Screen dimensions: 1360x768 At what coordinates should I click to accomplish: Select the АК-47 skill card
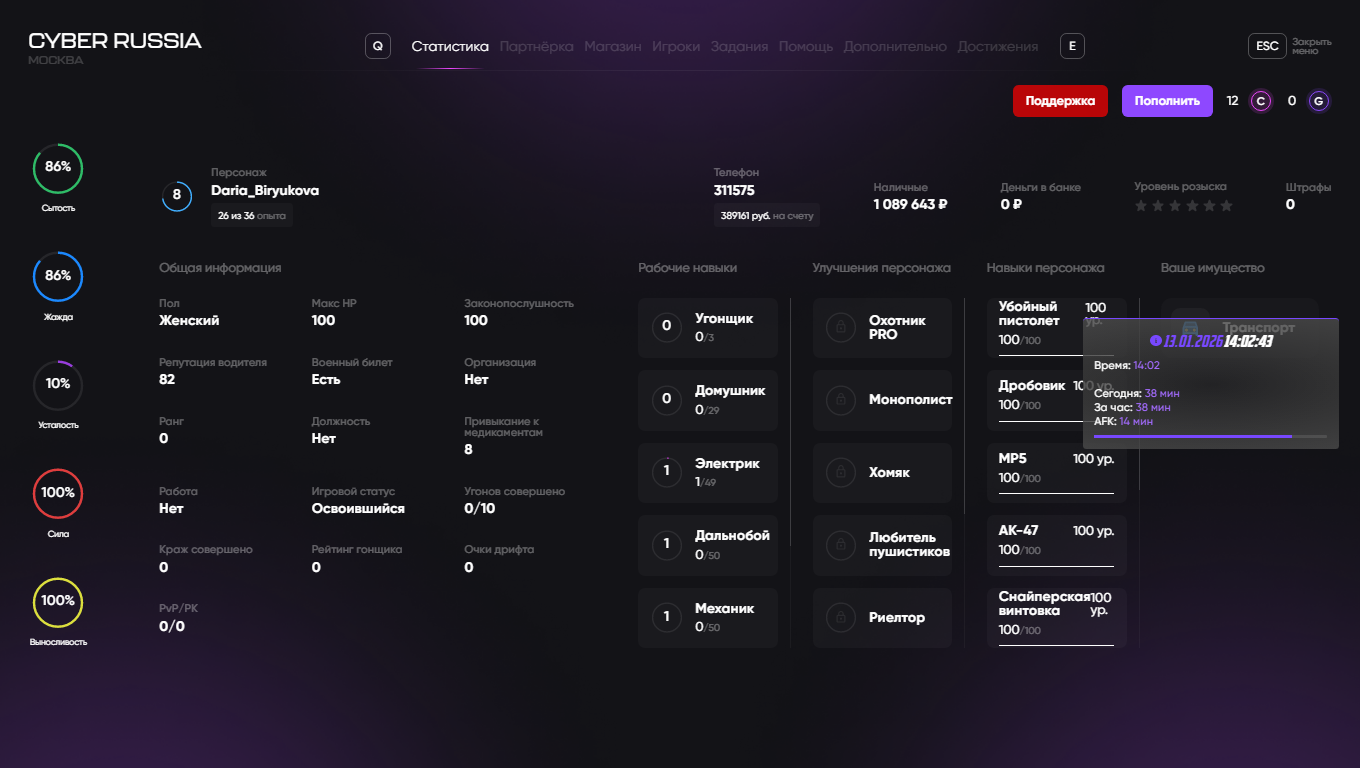1056,545
